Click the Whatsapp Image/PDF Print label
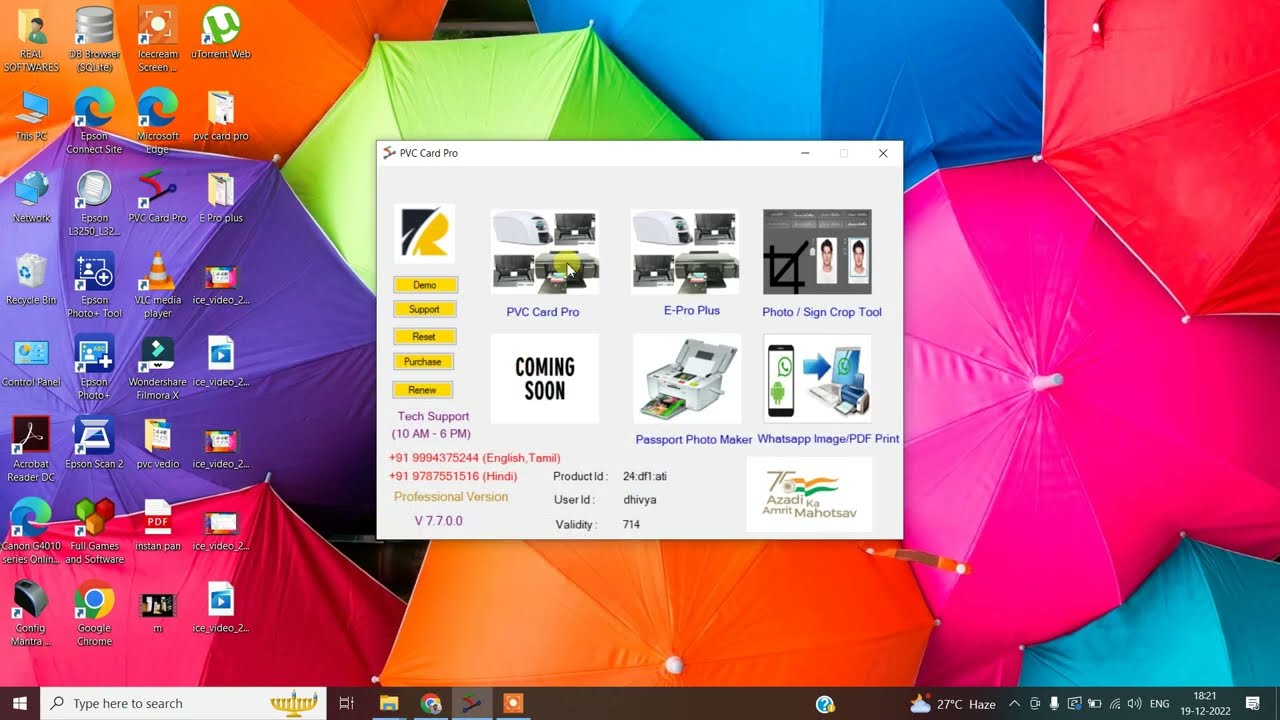 click(828, 439)
